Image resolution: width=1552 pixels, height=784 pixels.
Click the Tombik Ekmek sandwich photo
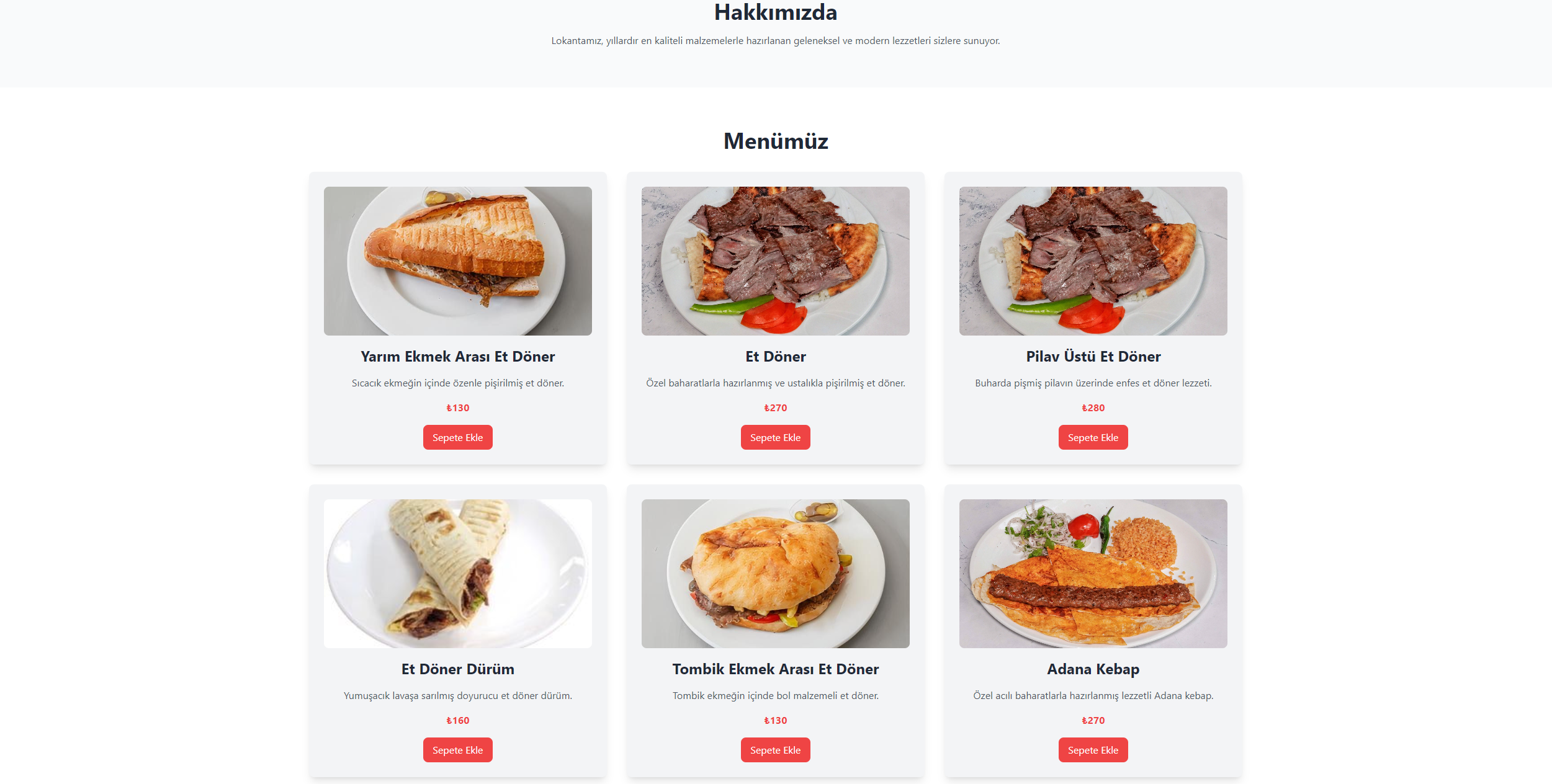(775, 574)
